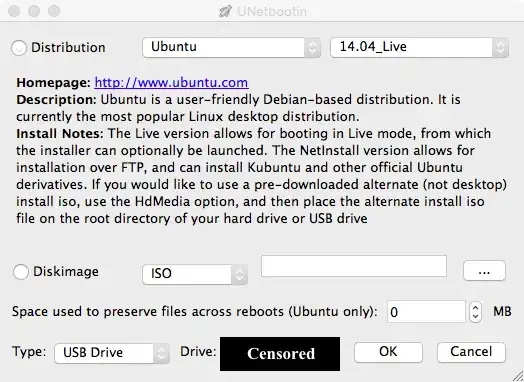Click the 'Space used to preserve files' label
The height and width of the screenshot is (382, 524).
(x=194, y=311)
